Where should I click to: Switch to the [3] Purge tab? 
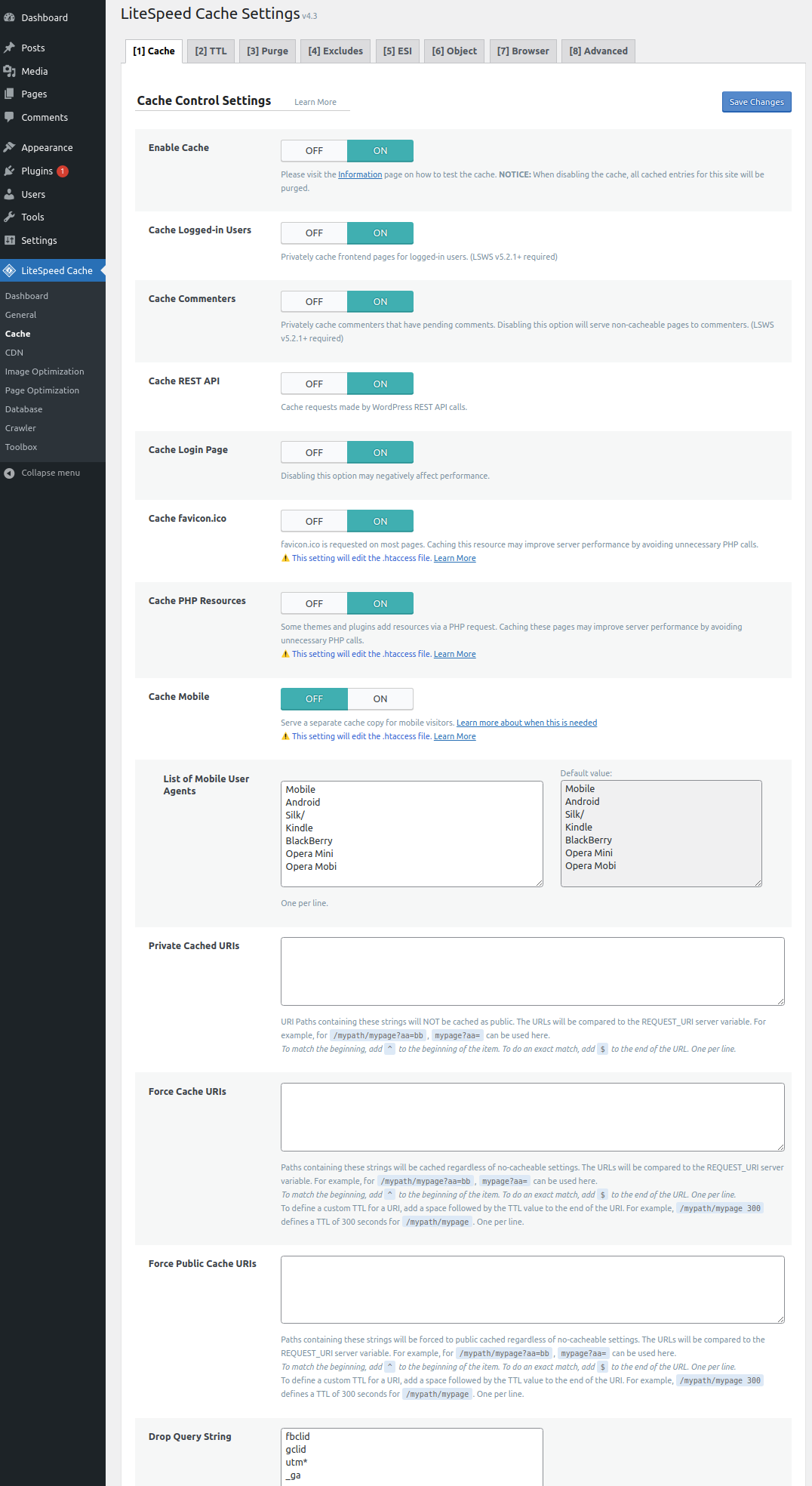[x=267, y=51]
